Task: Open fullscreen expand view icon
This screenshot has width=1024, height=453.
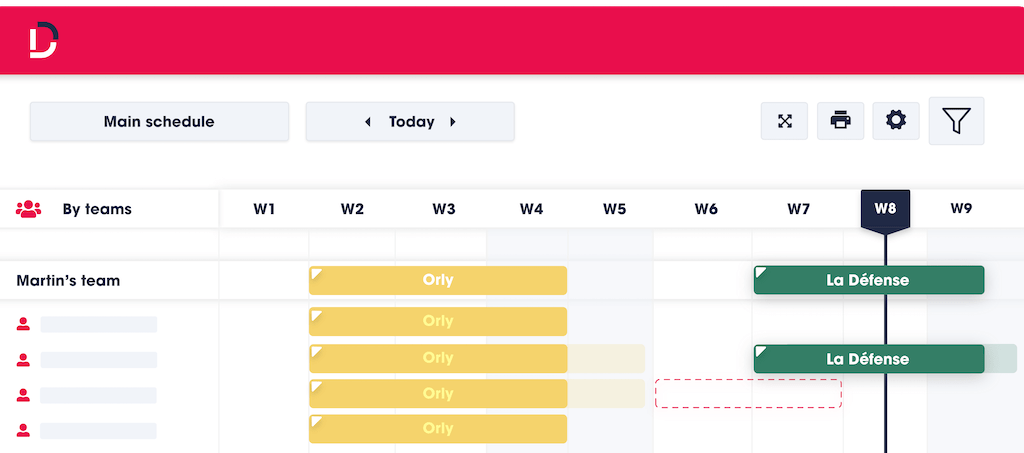Action: point(784,121)
